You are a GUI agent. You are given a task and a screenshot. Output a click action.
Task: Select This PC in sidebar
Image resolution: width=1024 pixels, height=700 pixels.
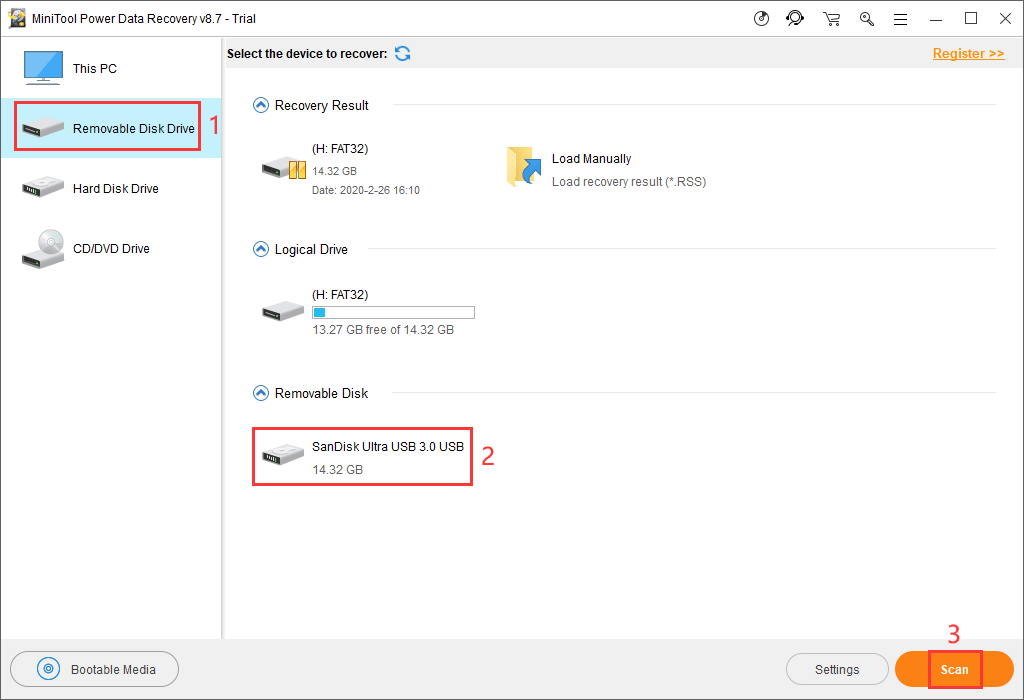tap(111, 69)
